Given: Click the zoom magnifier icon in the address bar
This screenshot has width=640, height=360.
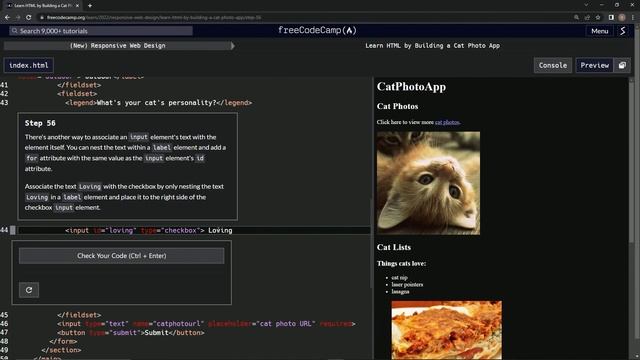Looking at the screenshot, I should (576, 18).
